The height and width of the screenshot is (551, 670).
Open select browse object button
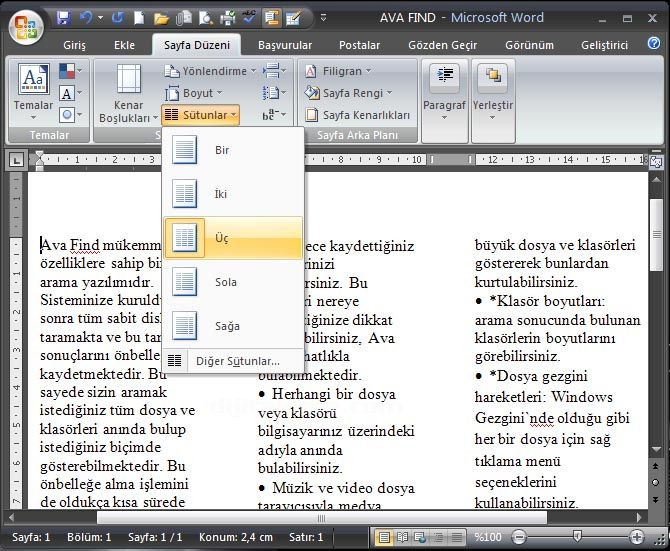[x=655, y=483]
